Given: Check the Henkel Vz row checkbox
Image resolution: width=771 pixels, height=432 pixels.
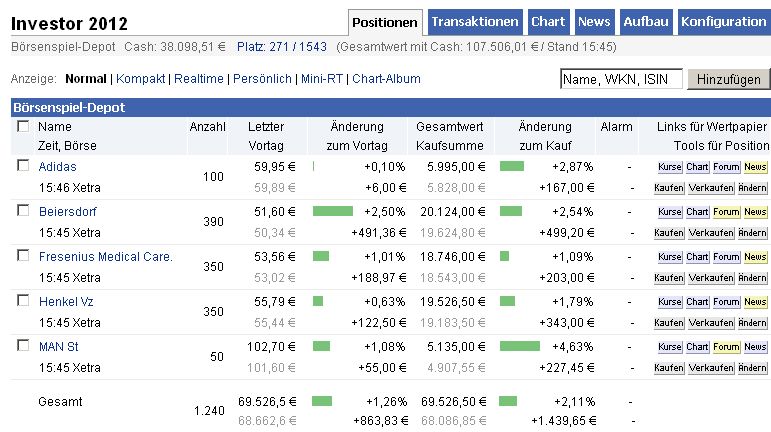Looking at the screenshot, I should click(x=23, y=301).
